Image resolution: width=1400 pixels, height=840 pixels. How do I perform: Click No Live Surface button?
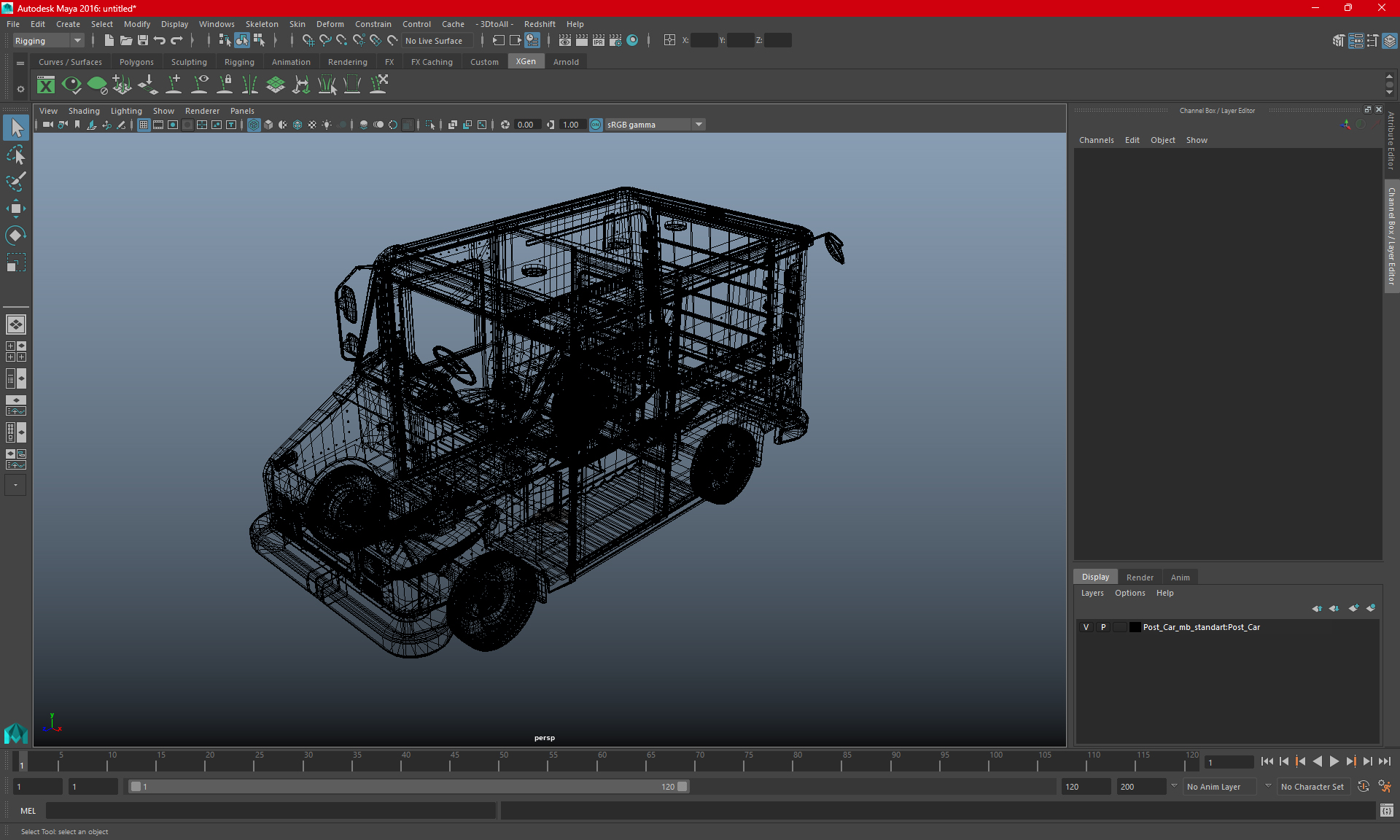tap(437, 41)
